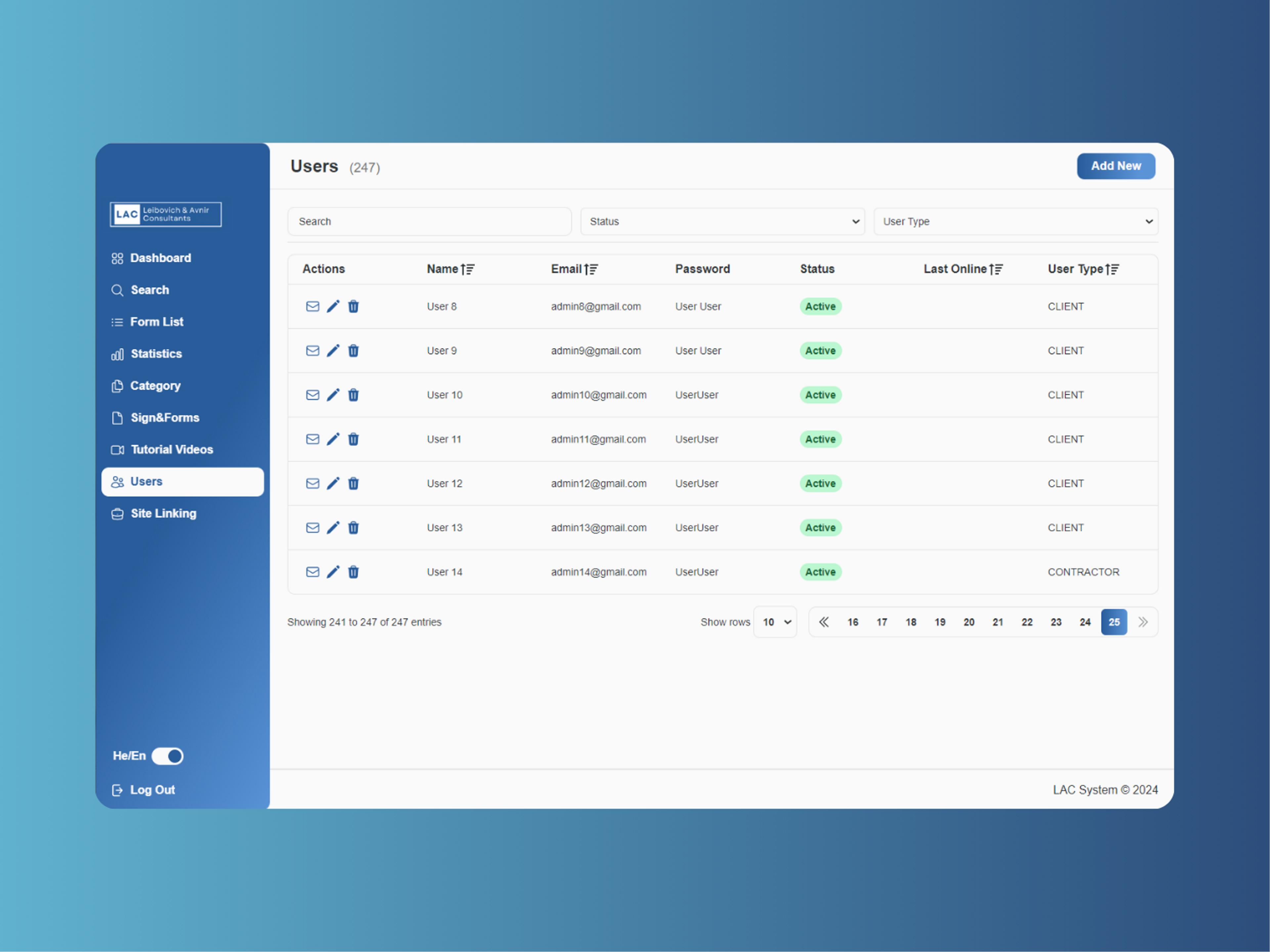1270x952 pixels.
Task: Toggle sort order on the Name column
Action: point(470,269)
